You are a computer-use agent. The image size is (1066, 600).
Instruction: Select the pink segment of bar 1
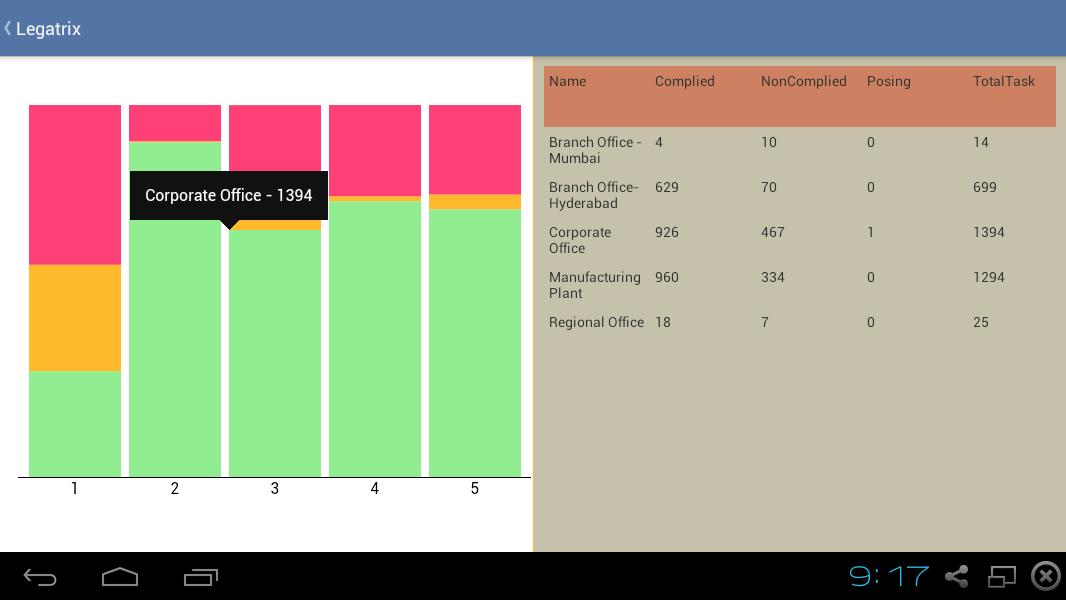[75, 185]
